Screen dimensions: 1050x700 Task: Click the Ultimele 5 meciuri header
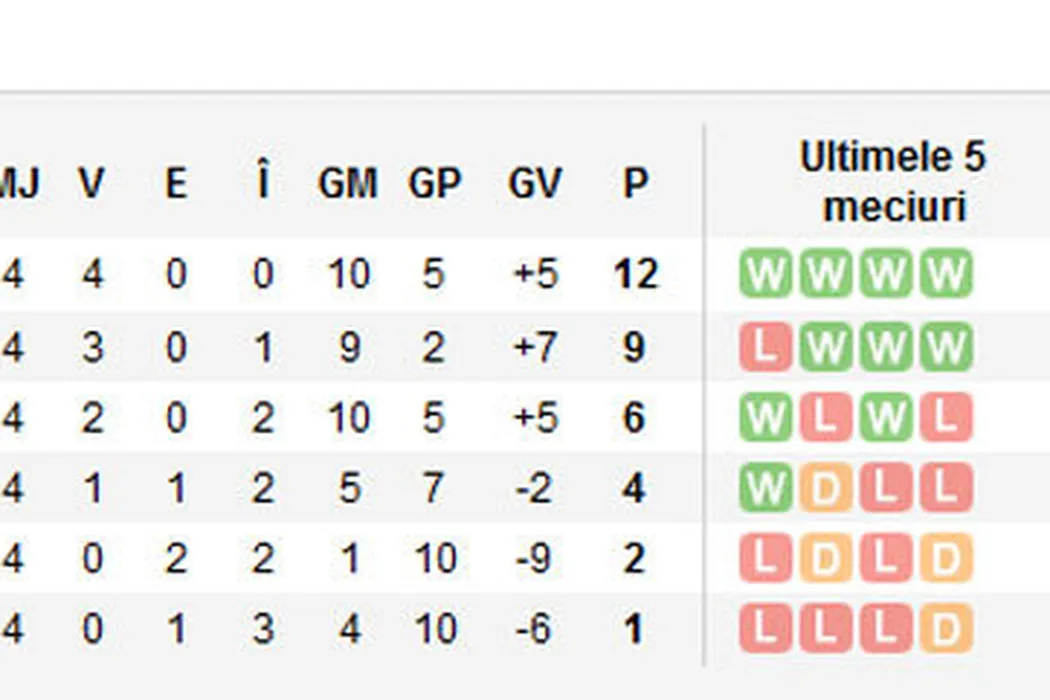[x=893, y=181]
